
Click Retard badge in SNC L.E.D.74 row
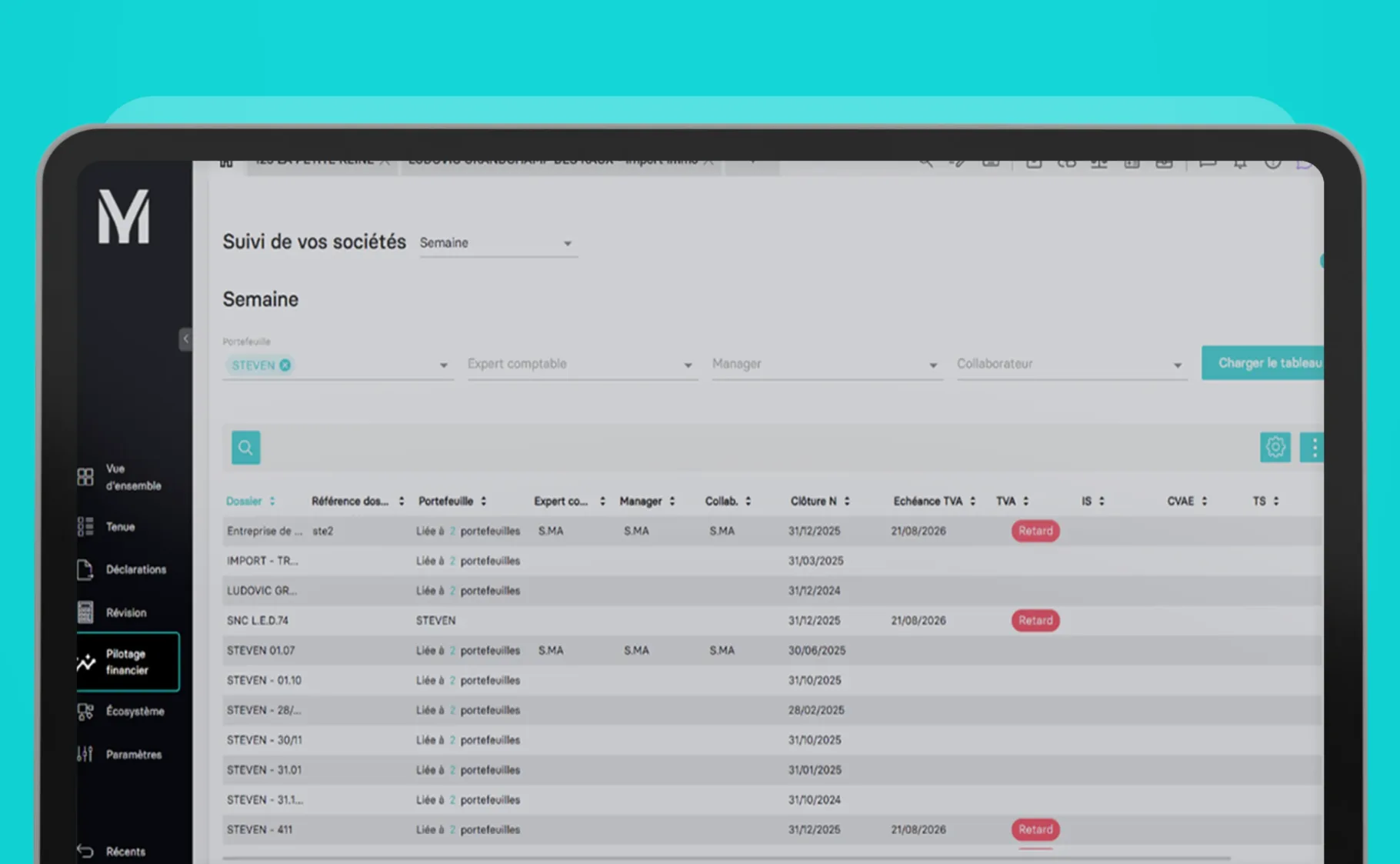pyautogui.click(x=1035, y=621)
